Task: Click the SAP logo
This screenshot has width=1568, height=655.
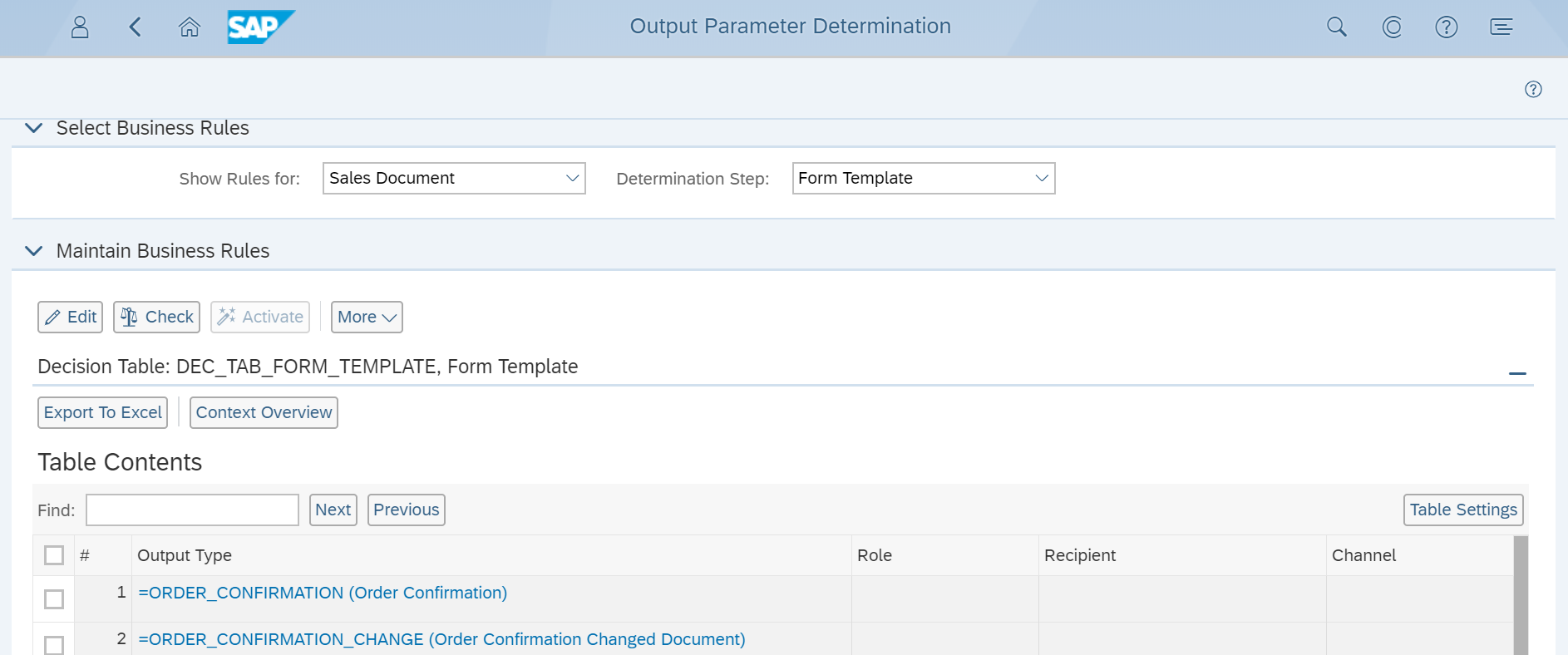Action: point(261,27)
